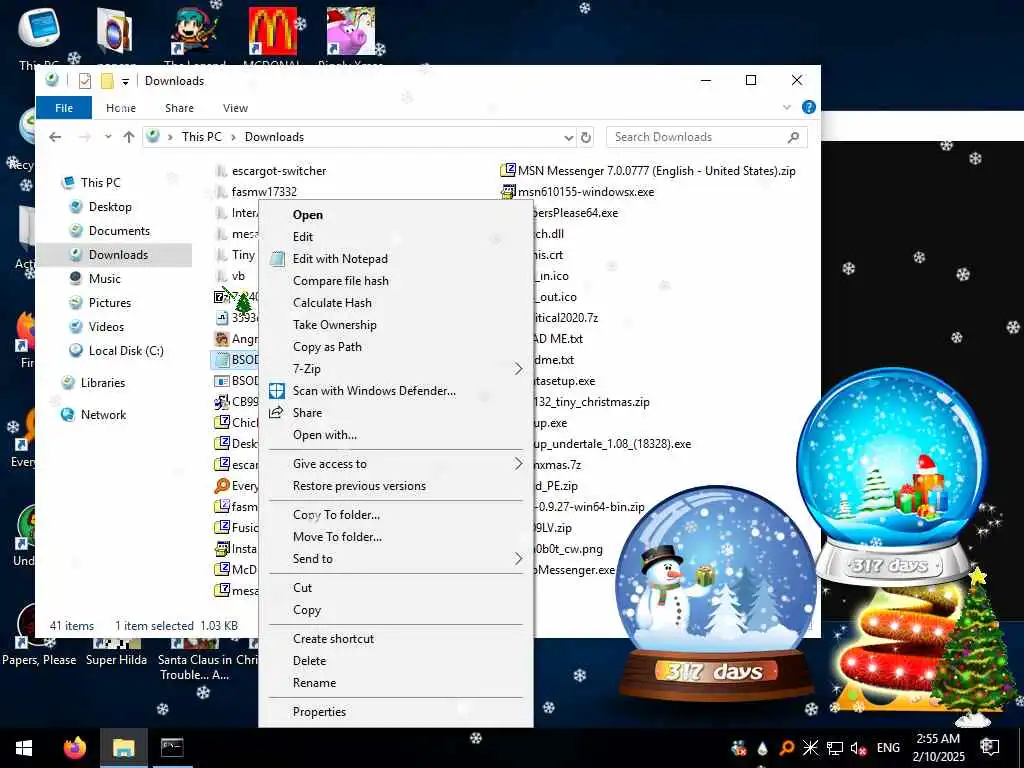The width and height of the screenshot is (1024, 768).
Task: Click the Scan with Windows Defender entry
Action: (x=396, y=391)
